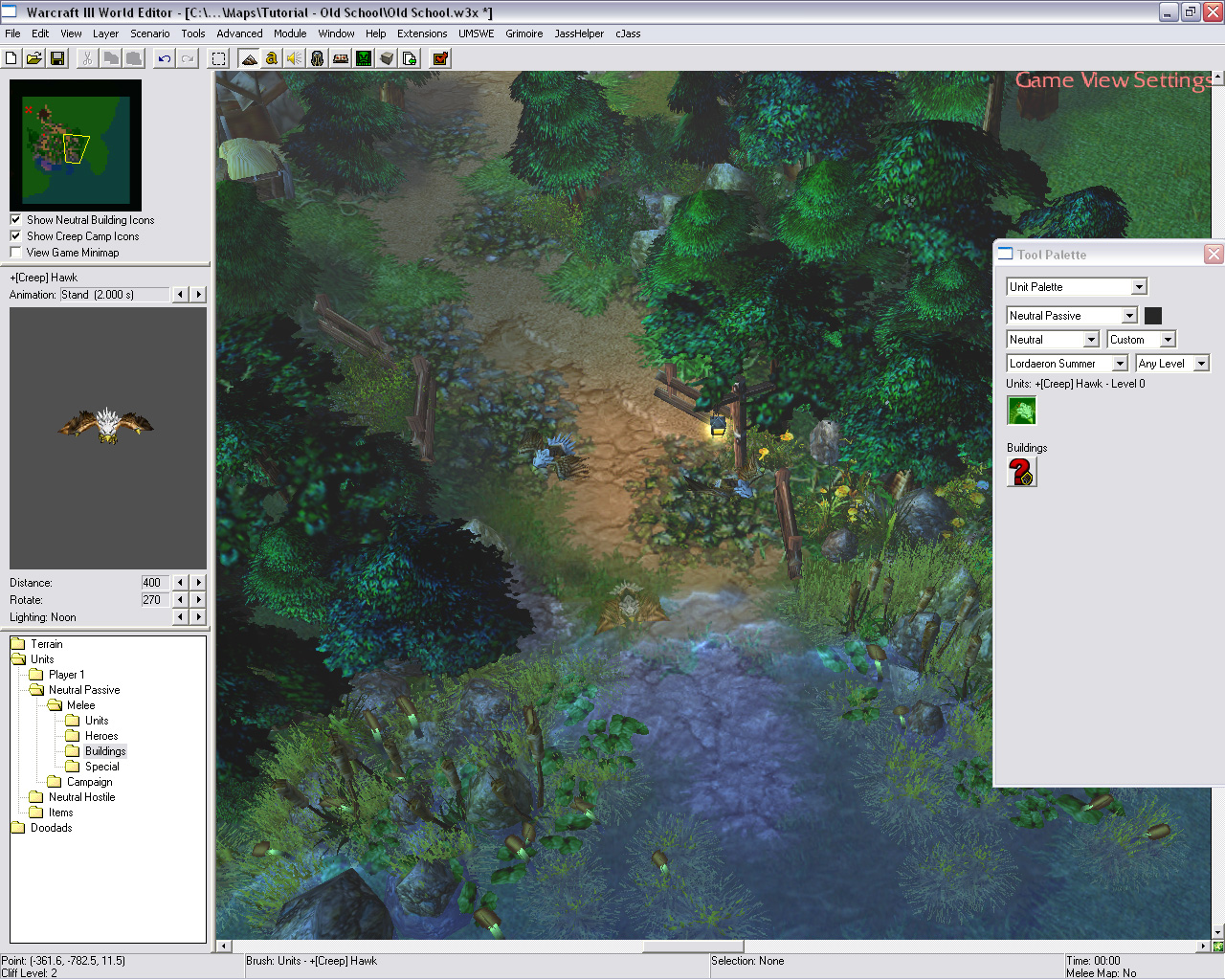Open a map using the folder toolbar icon
Viewport: 1225px width, 980px height.
pyautogui.click(x=34, y=58)
